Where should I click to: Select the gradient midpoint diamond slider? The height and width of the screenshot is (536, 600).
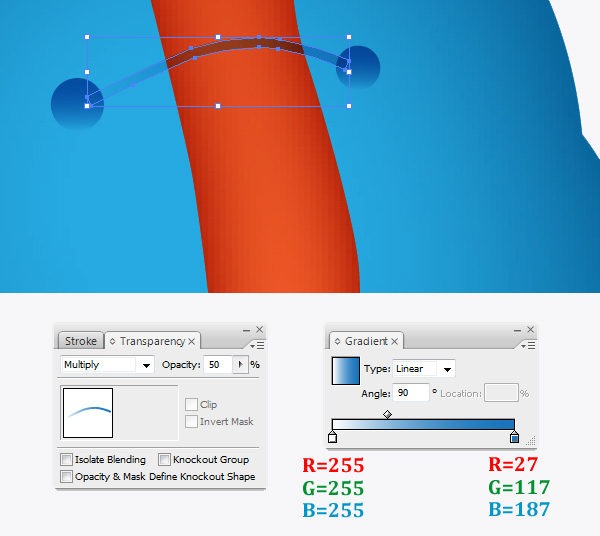pyautogui.click(x=387, y=414)
